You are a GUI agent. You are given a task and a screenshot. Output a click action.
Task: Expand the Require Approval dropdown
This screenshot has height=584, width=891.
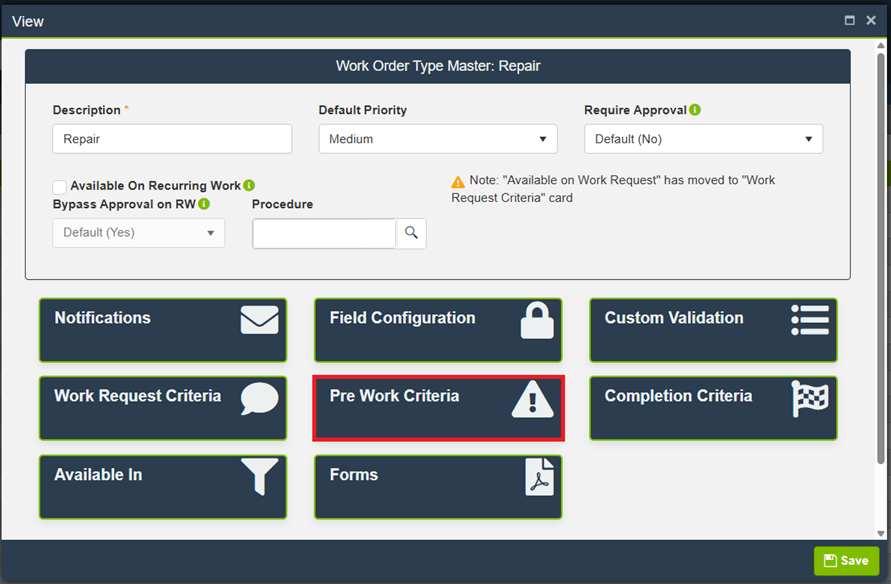[703, 139]
